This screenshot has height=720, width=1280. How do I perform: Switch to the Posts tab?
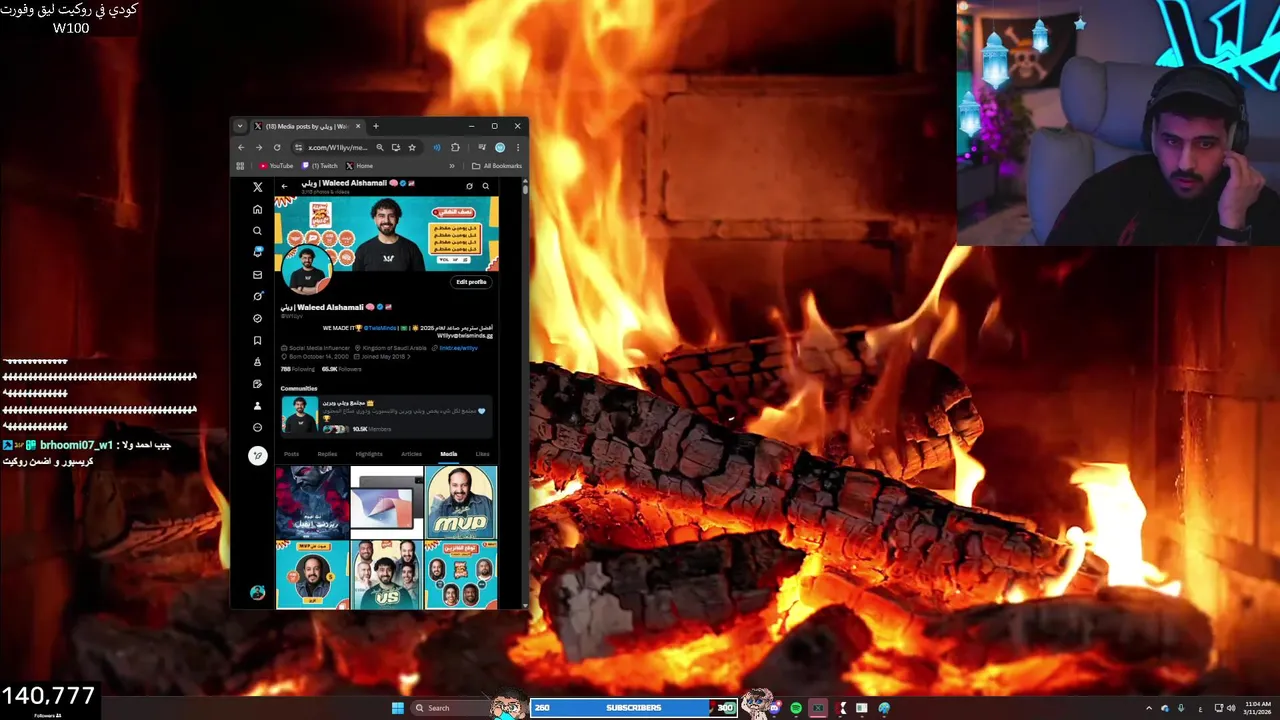click(x=292, y=454)
